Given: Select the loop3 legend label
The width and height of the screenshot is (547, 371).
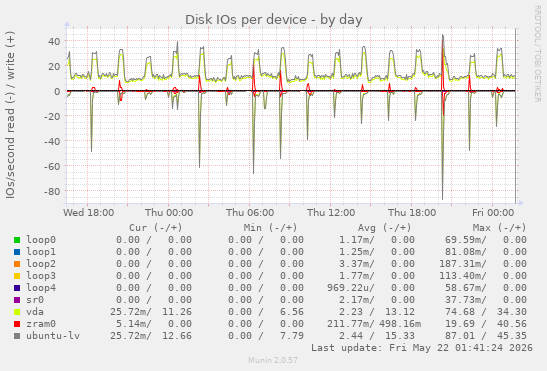Looking at the screenshot, I should pyautogui.click(x=41, y=276).
